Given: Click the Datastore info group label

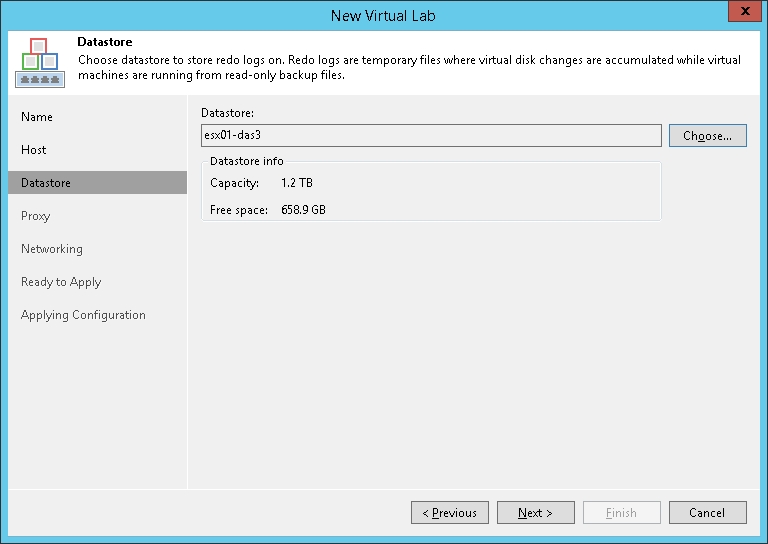Looking at the screenshot, I should (x=247, y=161).
